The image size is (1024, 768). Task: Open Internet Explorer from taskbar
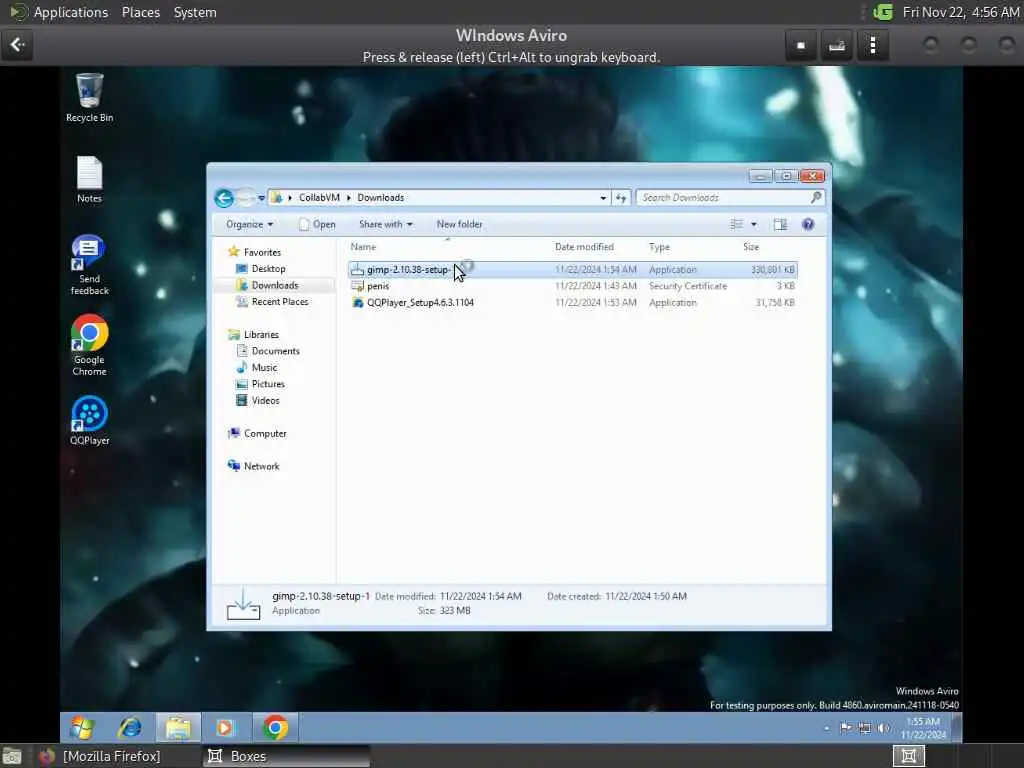click(x=130, y=727)
